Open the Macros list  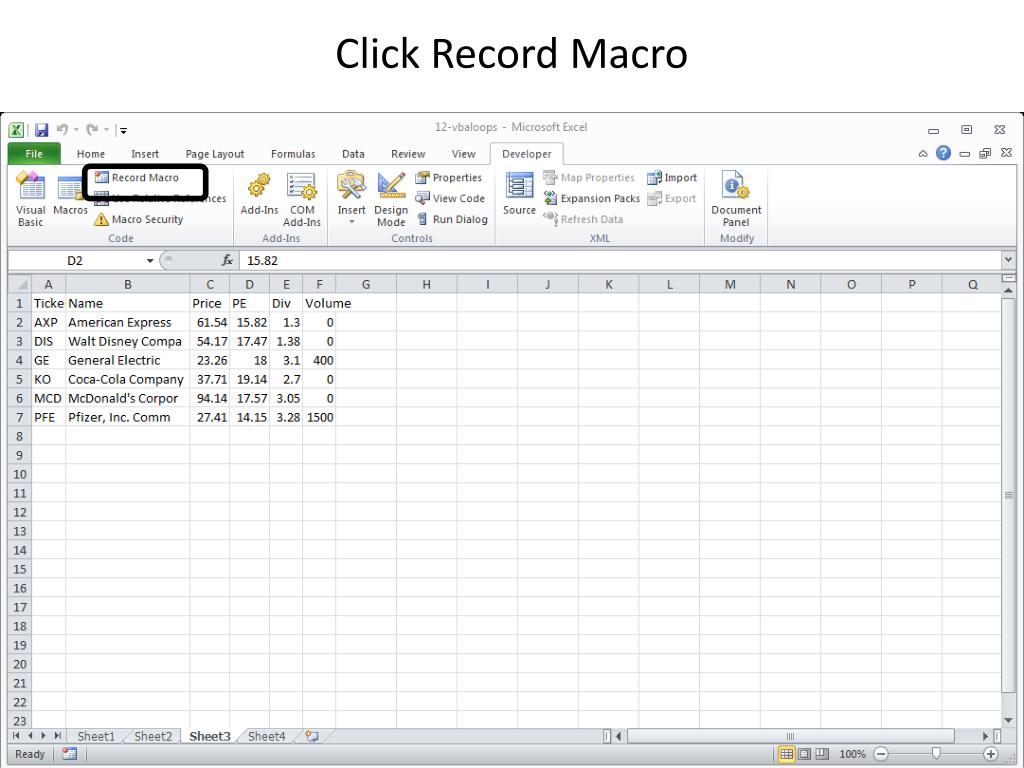point(70,195)
